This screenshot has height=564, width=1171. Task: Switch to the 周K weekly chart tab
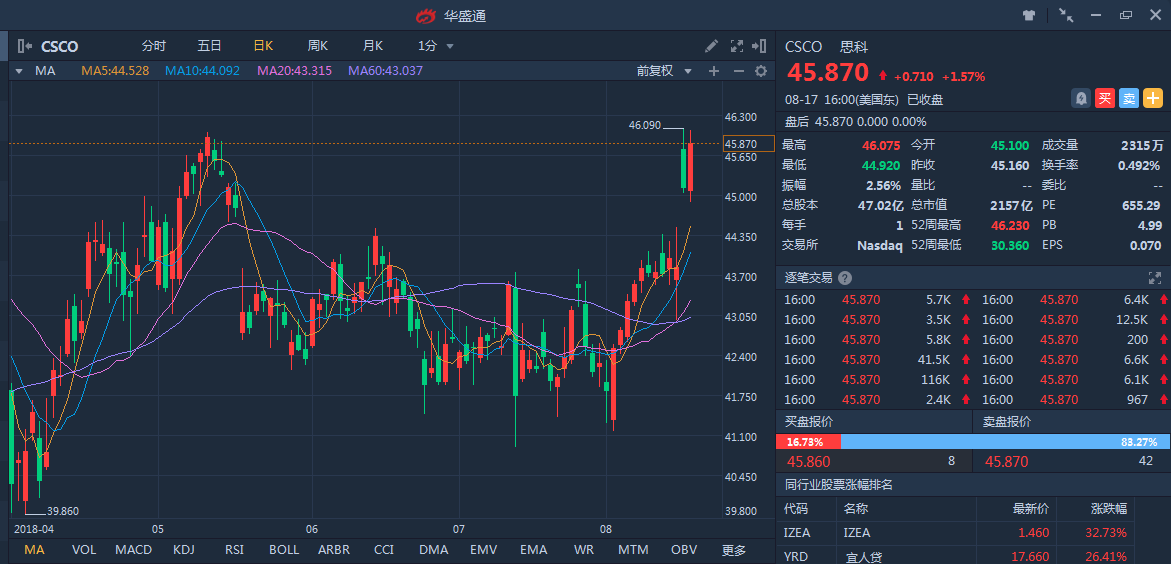tap(318, 46)
